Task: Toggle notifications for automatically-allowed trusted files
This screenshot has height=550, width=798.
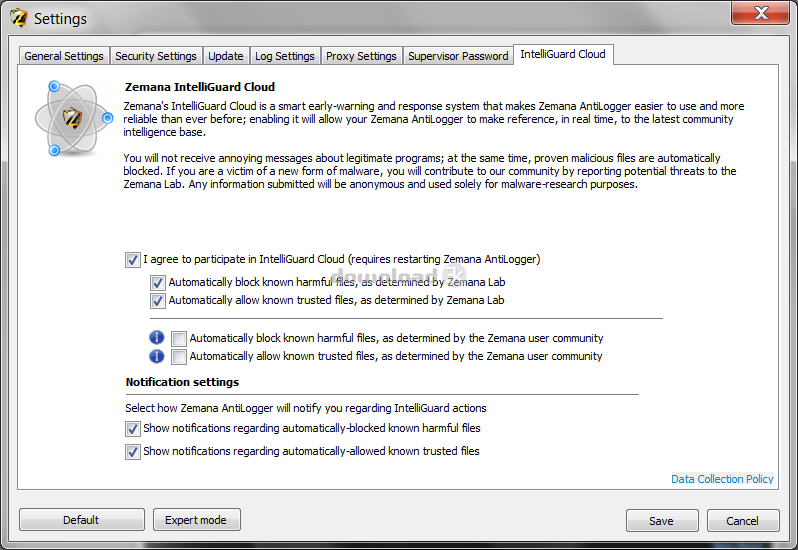Action: (133, 451)
